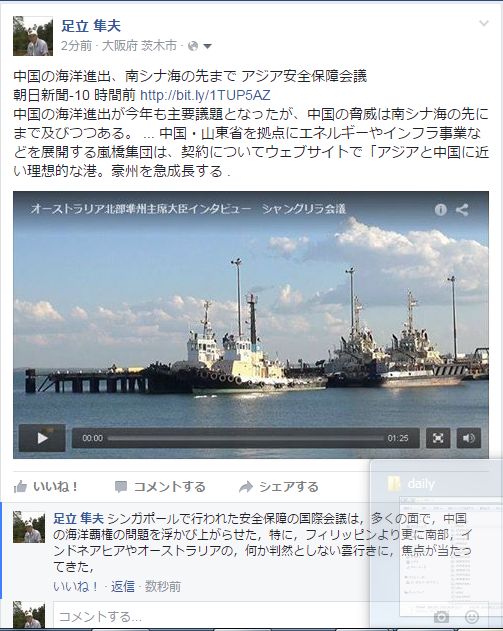Click the post author's profile picture
503x631 pixels.
coord(33,36)
